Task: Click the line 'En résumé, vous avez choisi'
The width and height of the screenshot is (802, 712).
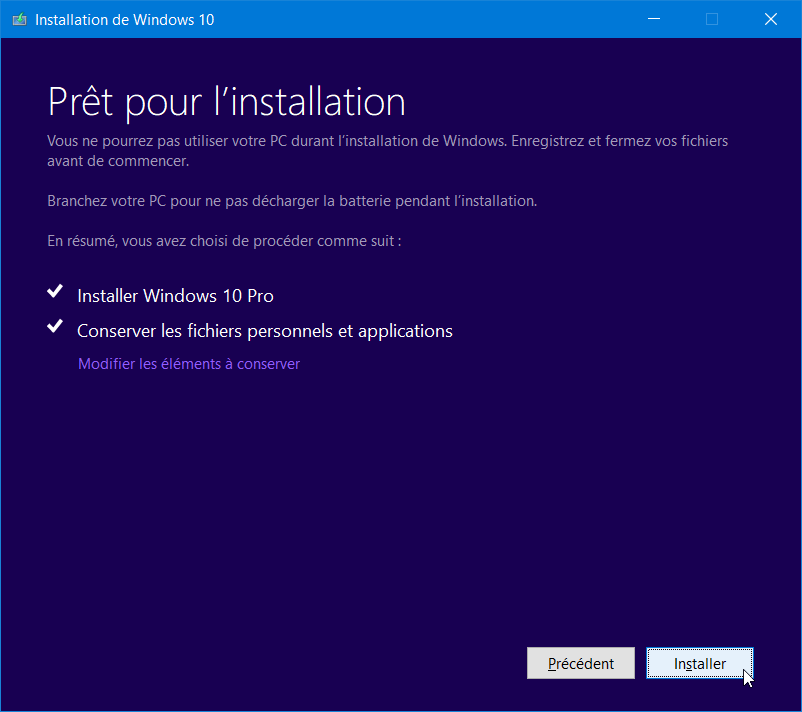Action: pos(224,241)
